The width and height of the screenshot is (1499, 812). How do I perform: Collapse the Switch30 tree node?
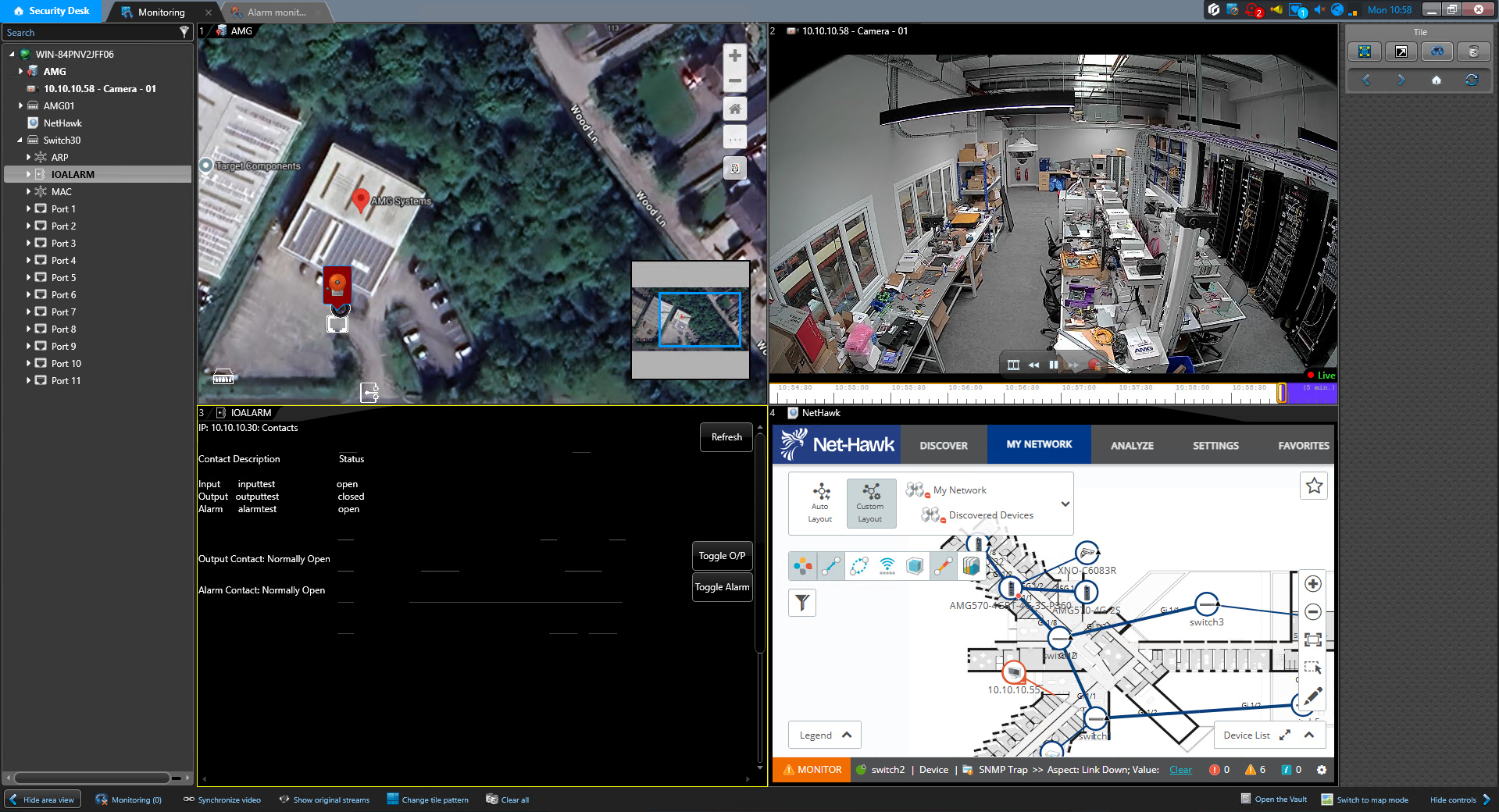[20, 141]
